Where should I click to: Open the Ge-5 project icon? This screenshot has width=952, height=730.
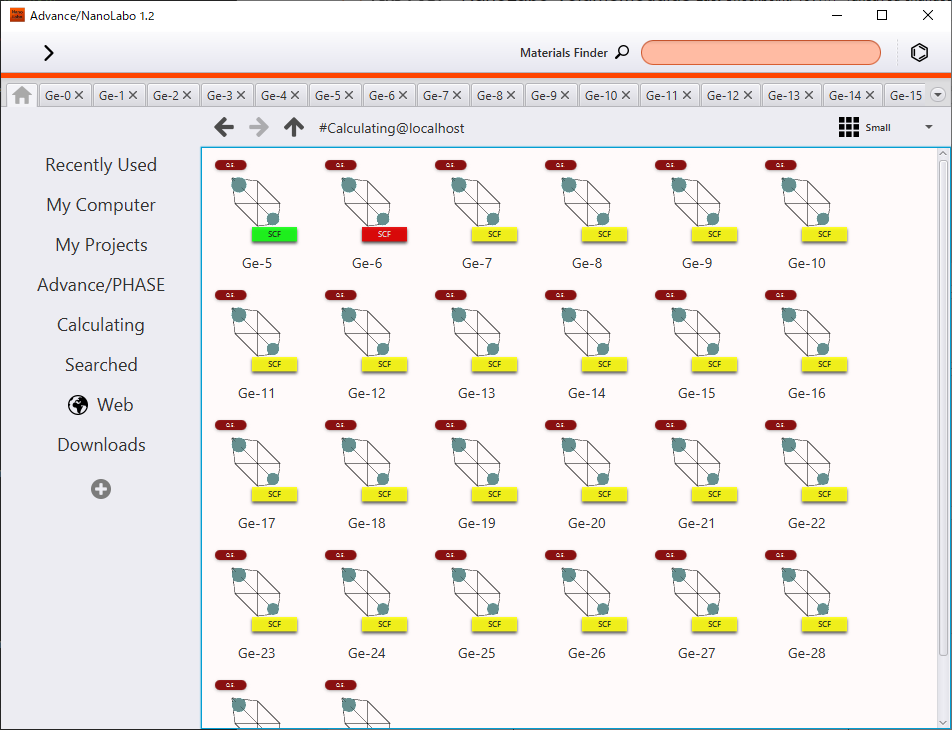[256, 202]
